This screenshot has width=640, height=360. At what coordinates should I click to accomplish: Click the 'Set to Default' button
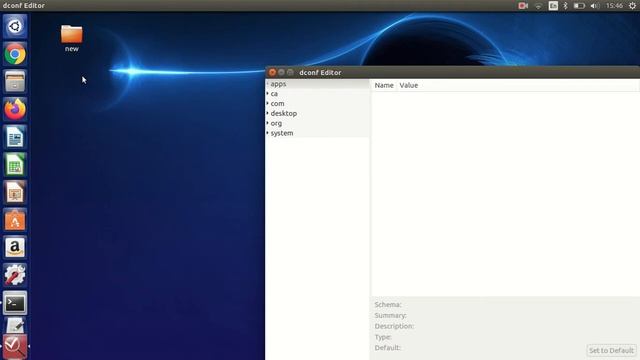(611, 350)
